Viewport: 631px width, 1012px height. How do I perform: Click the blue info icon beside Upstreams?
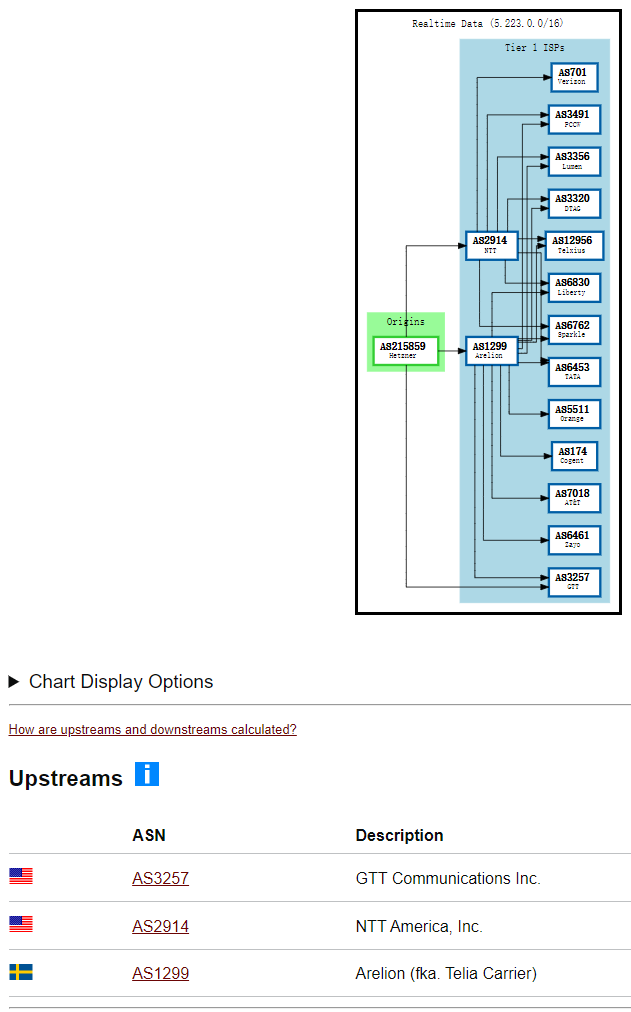pos(147,774)
